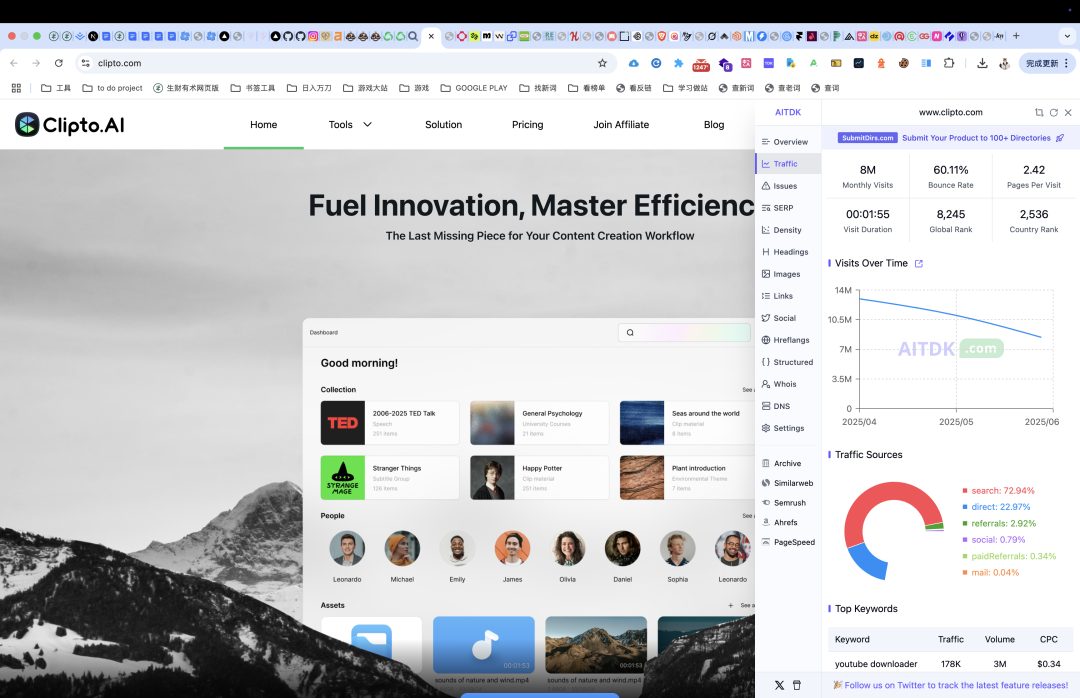Click the trash icon in AITDK footer
1080x698 pixels.
[797, 686]
